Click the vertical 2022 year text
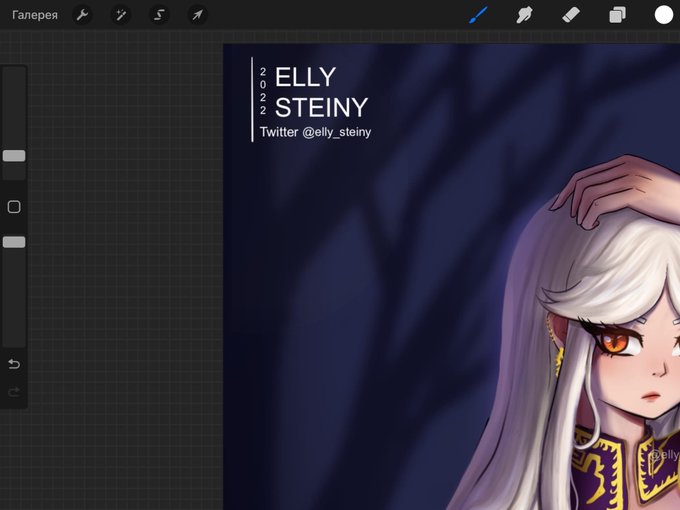 [263, 91]
